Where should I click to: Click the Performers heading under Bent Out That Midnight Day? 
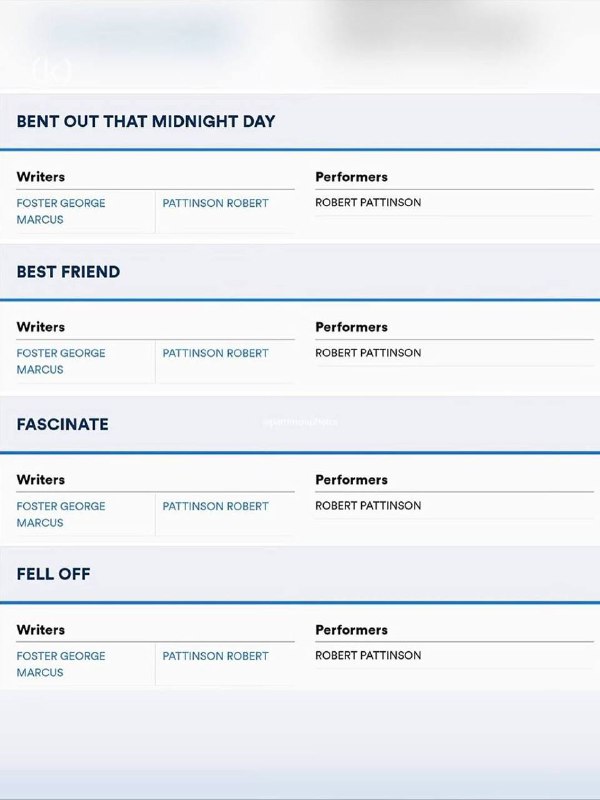pos(351,177)
